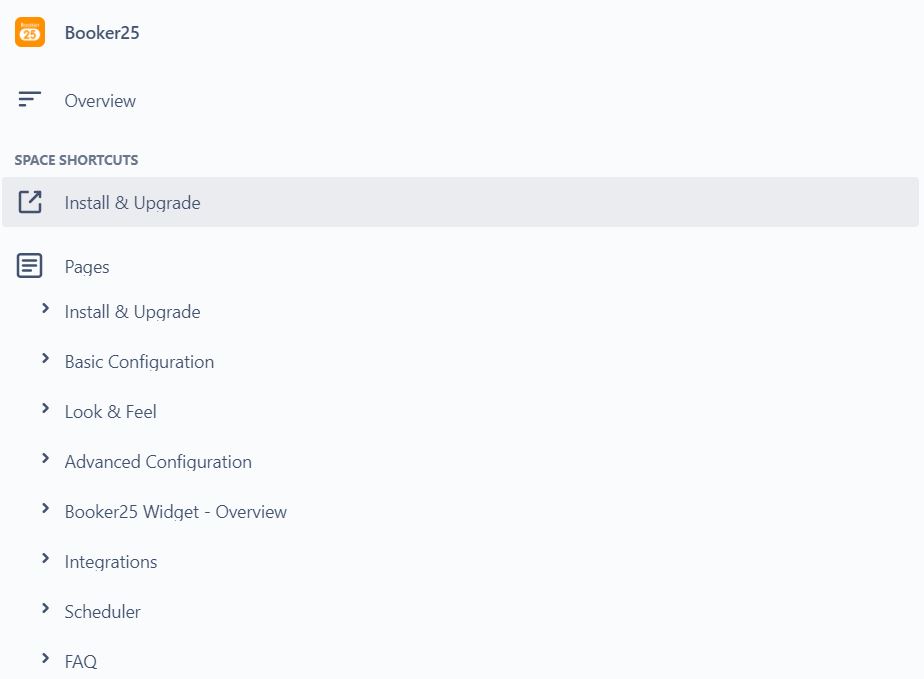Open the Pages section label
This screenshot has width=924, height=679.
point(87,267)
